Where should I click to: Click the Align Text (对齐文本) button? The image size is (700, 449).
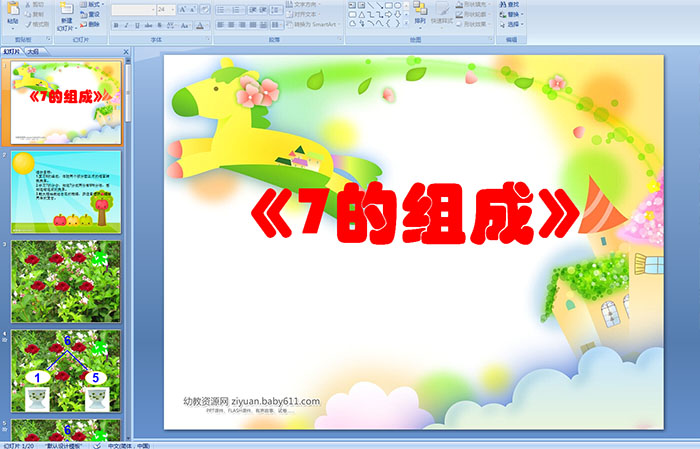click(x=304, y=14)
